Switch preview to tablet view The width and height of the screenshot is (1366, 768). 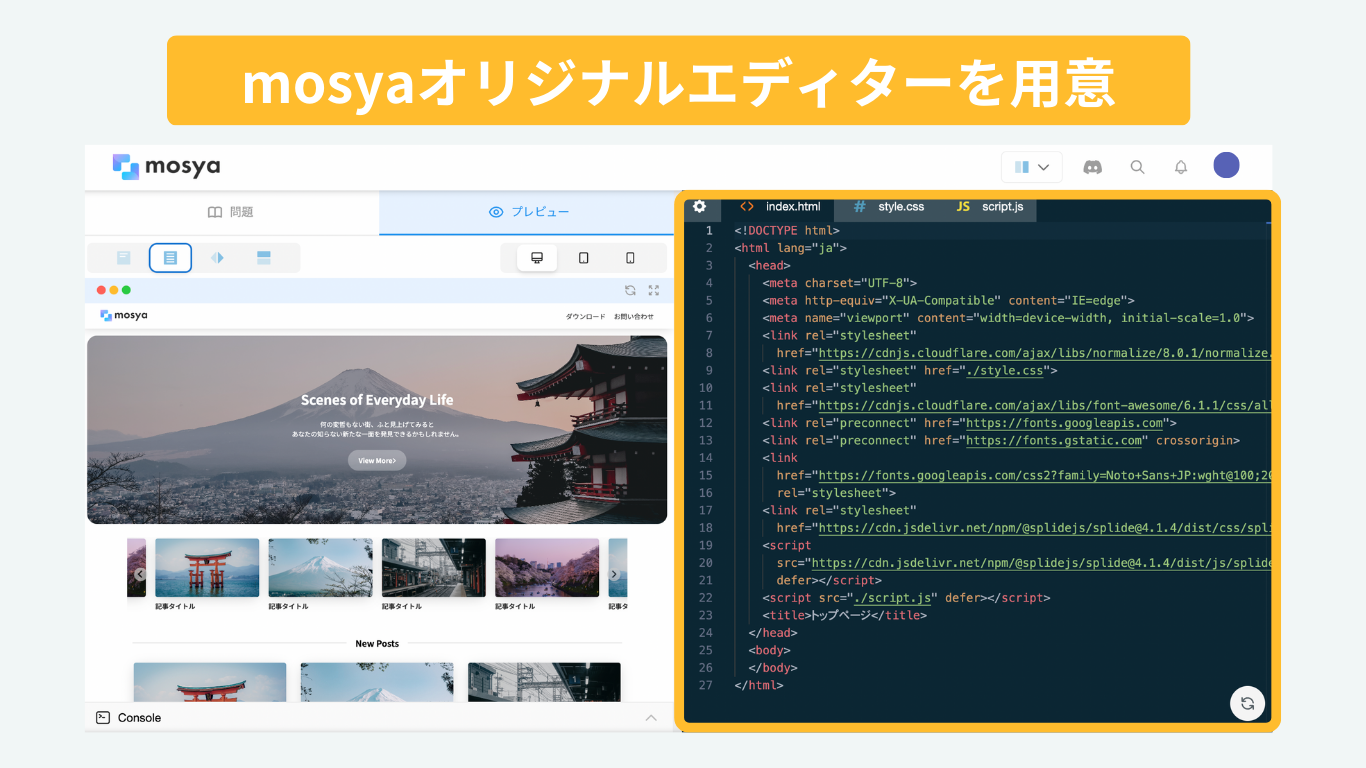pyautogui.click(x=583, y=257)
